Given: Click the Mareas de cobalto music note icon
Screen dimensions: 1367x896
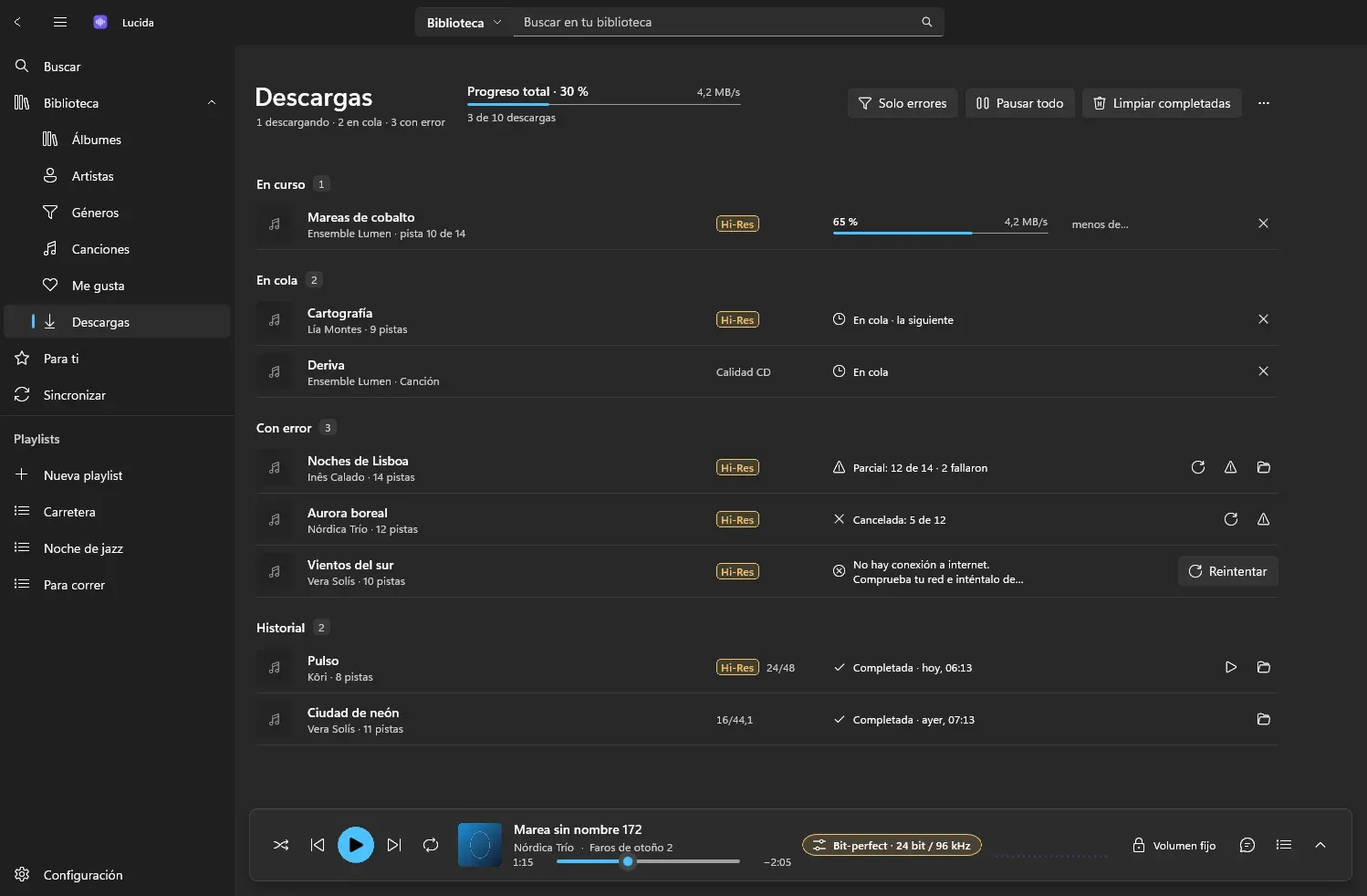Looking at the screenshot, I should click(275, 224).
